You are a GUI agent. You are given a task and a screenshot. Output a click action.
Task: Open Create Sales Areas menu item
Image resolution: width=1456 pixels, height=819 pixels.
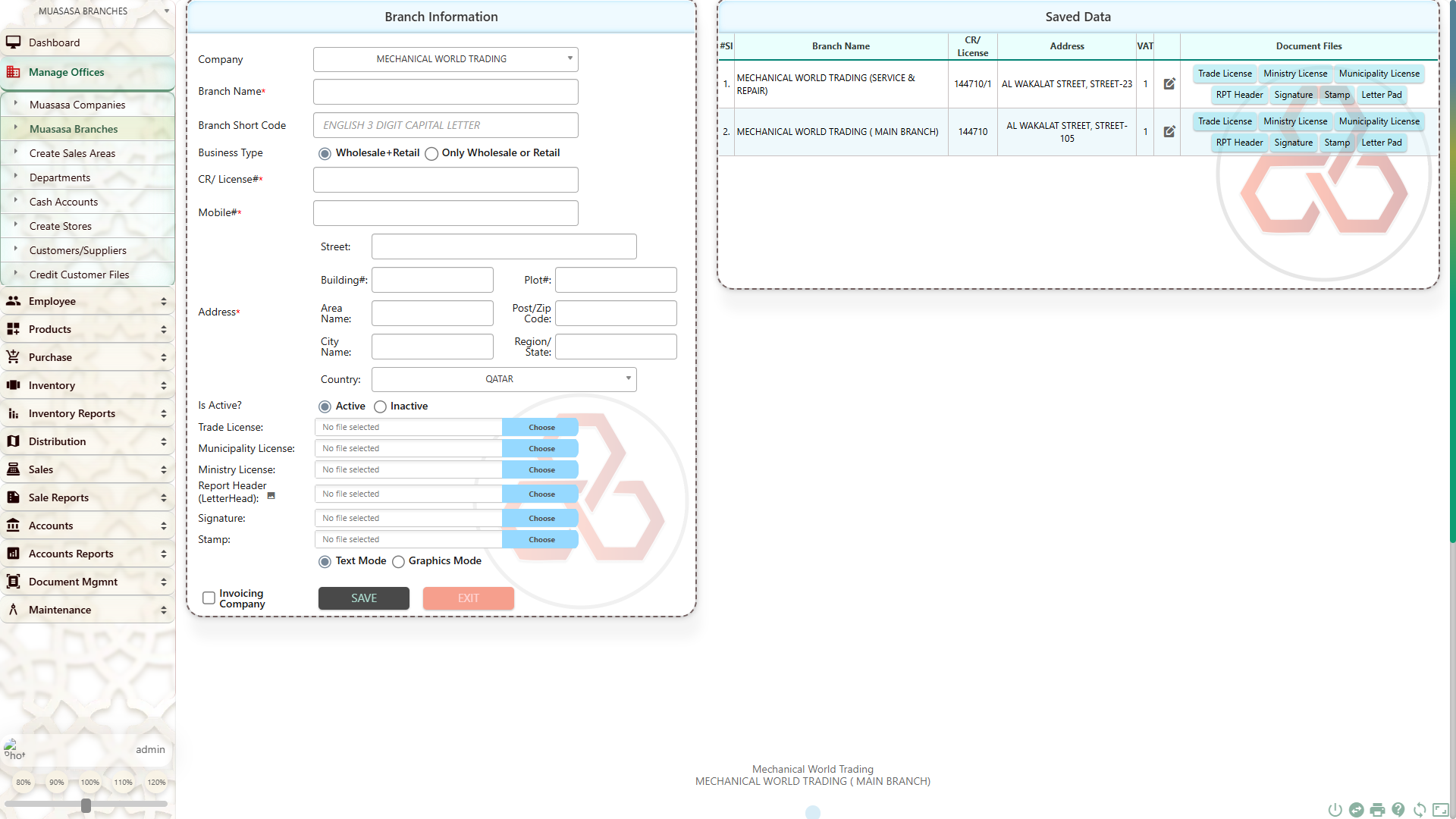click(72, 153)
